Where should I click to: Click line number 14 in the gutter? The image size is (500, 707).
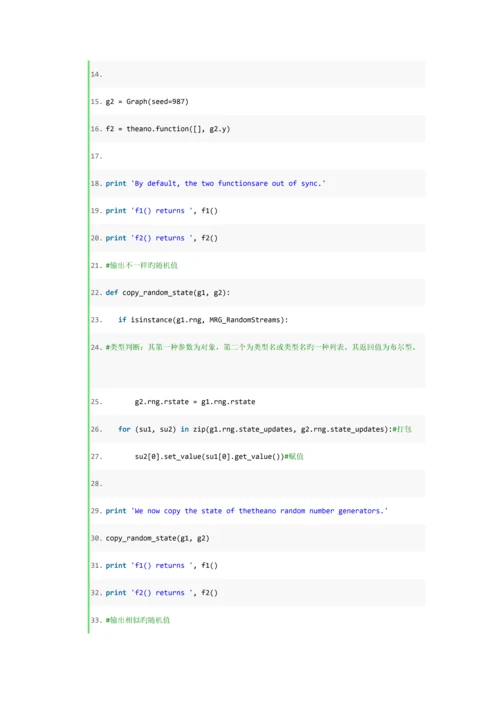tap(96, 74)
